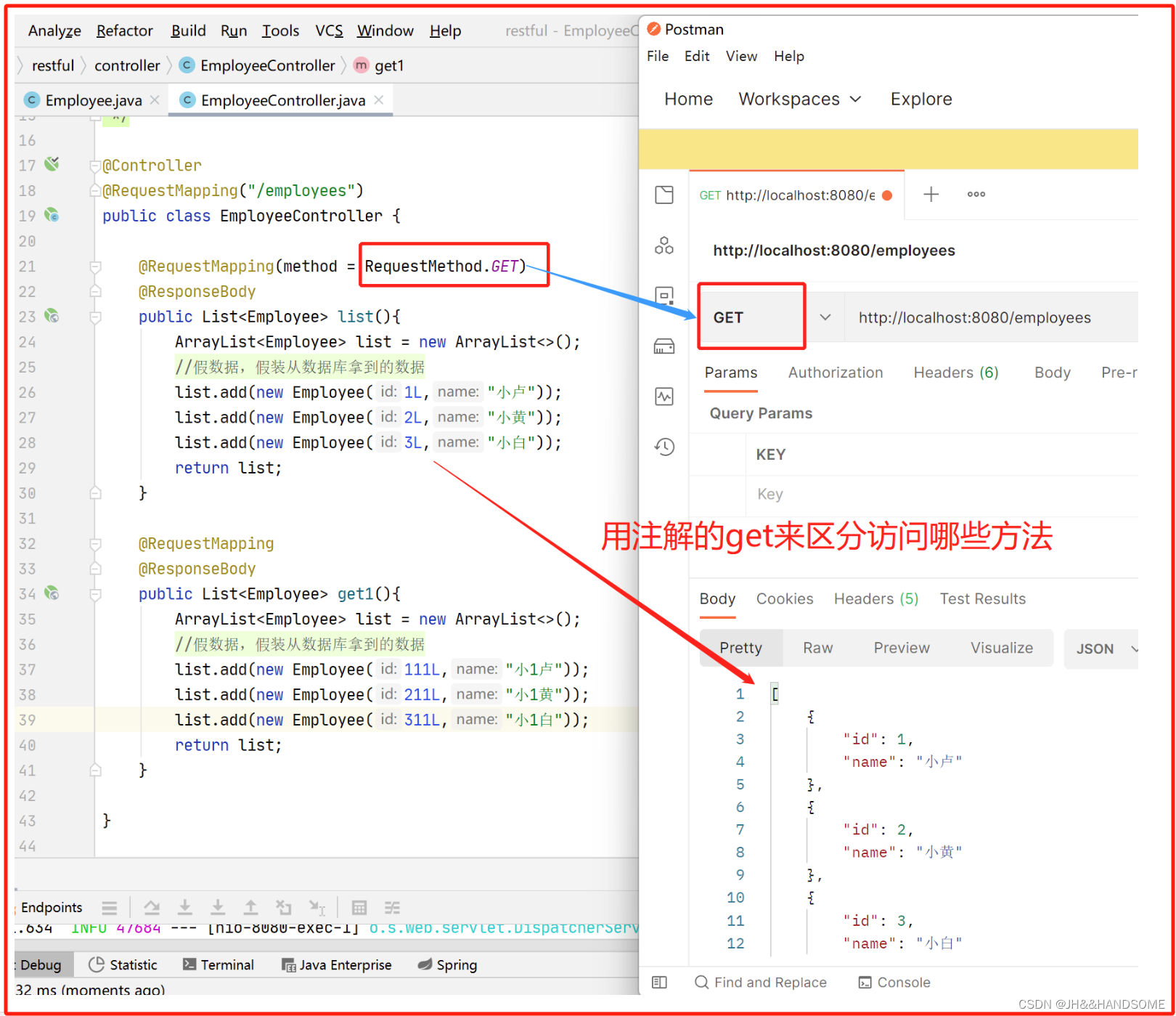
Task: Go to Postman Home
Action: click(688, 99)
